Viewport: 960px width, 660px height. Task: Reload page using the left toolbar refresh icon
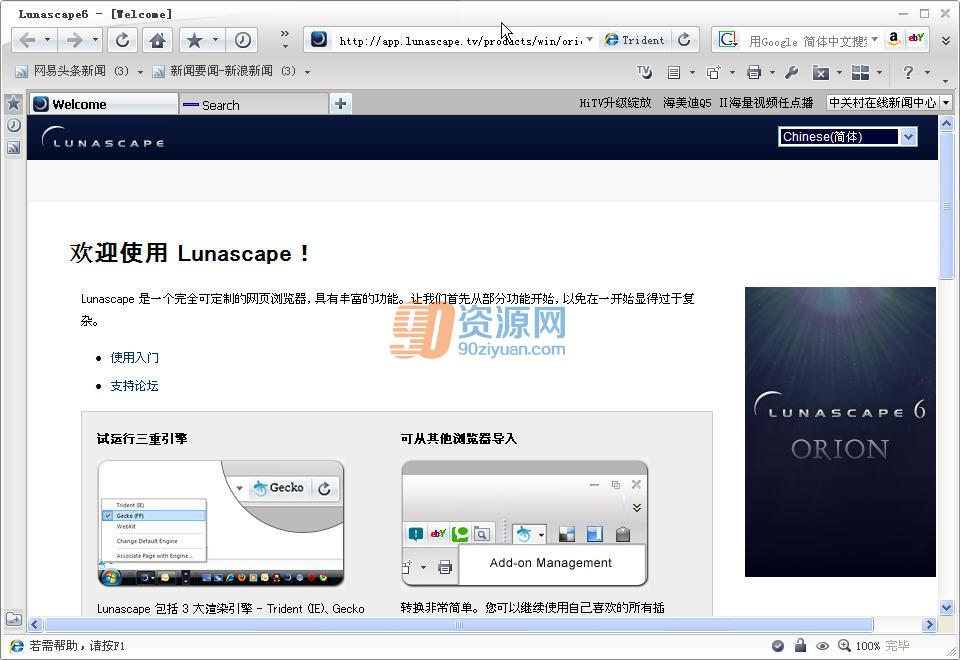122,40
